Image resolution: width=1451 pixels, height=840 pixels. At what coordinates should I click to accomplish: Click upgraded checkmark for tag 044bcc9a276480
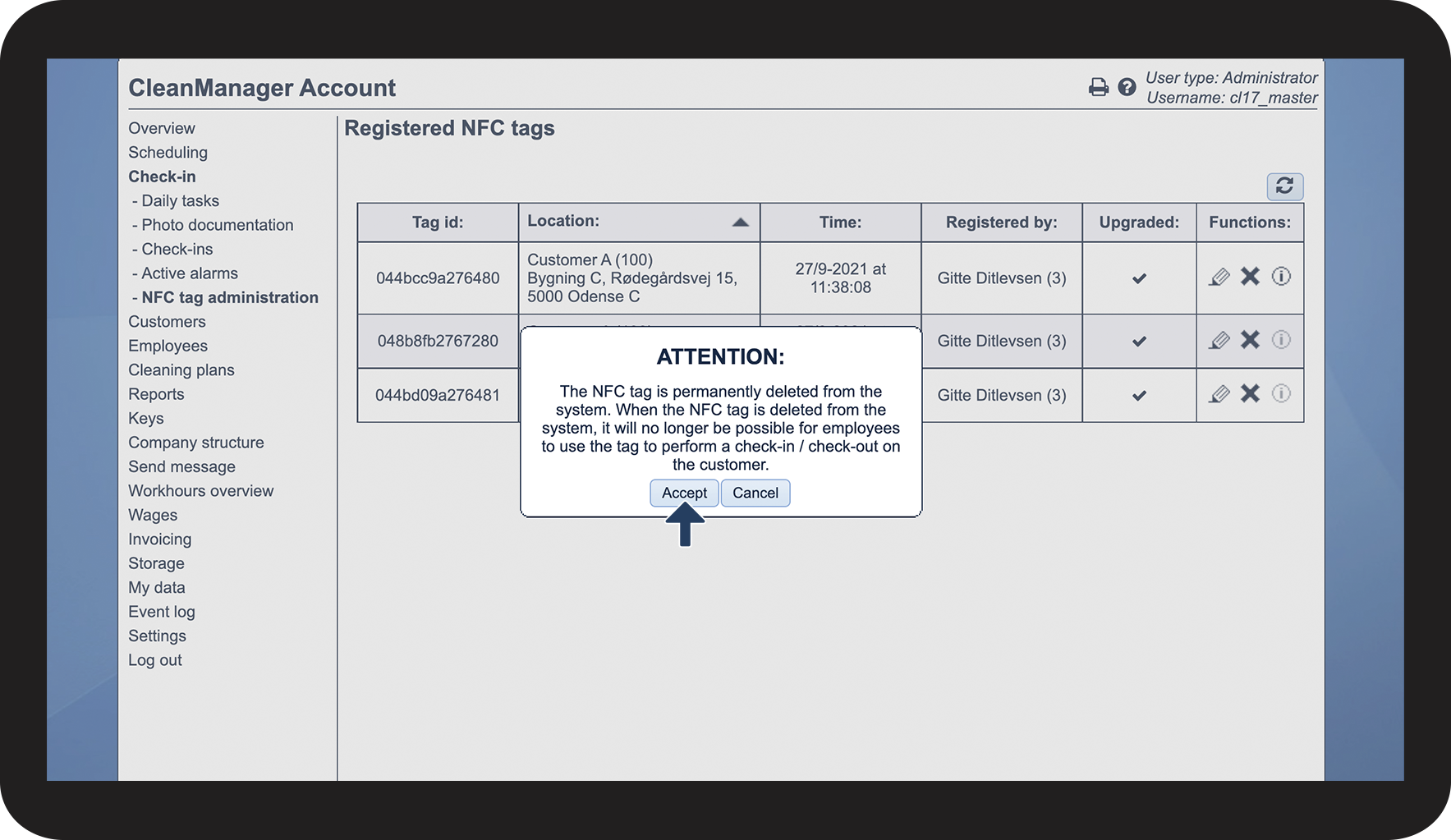(x=1139, y=278)
